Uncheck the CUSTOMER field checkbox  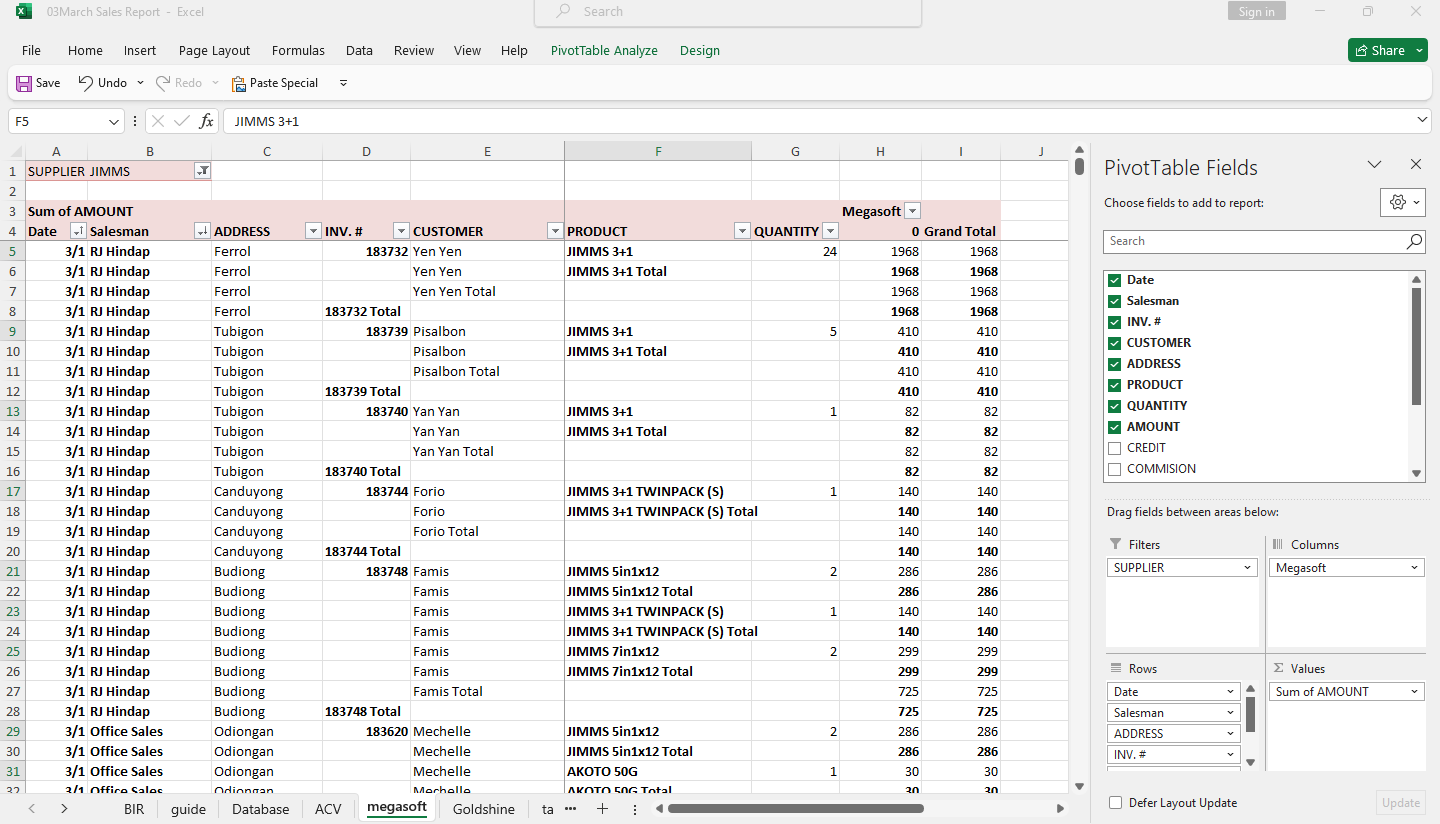[x=1114, y=343]
